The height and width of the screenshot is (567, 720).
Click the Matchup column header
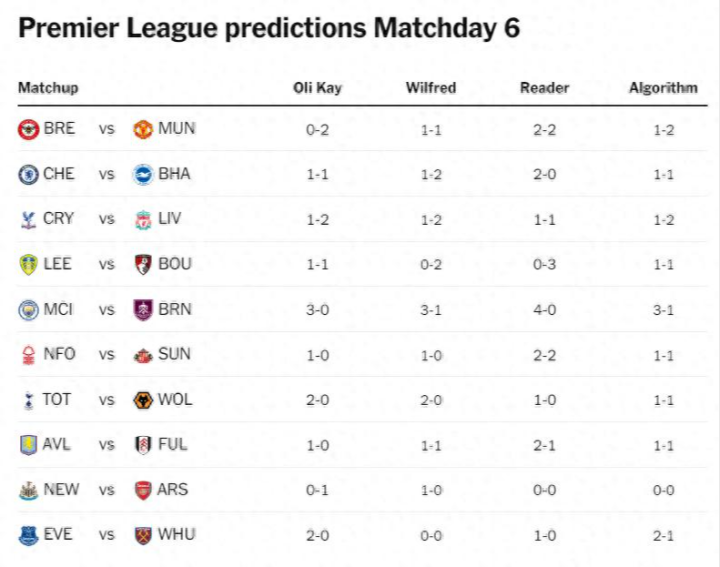(48, 88)
